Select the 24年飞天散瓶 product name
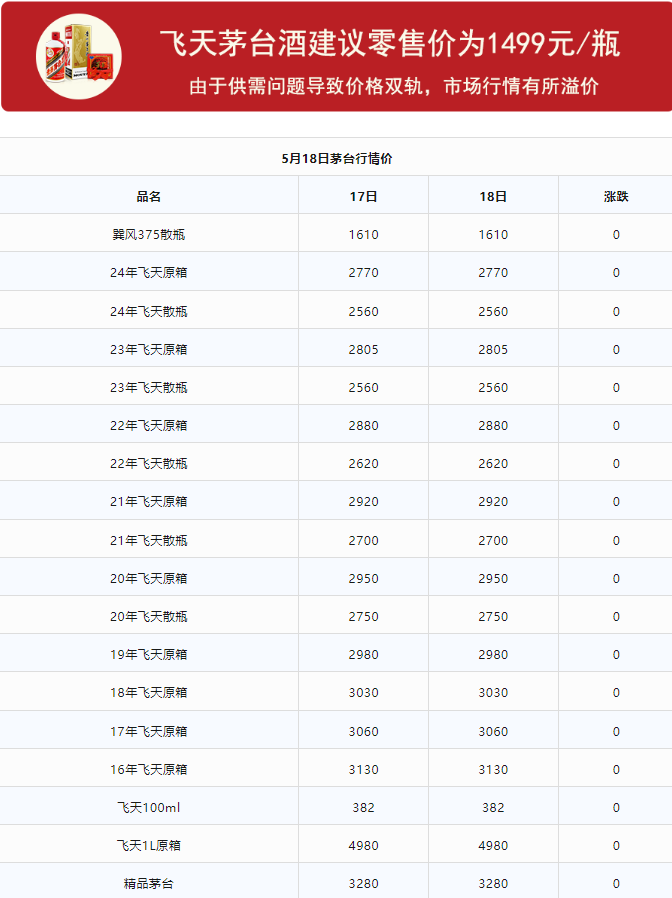The height and width of the screenshot is (898, 672). point(149,312)
